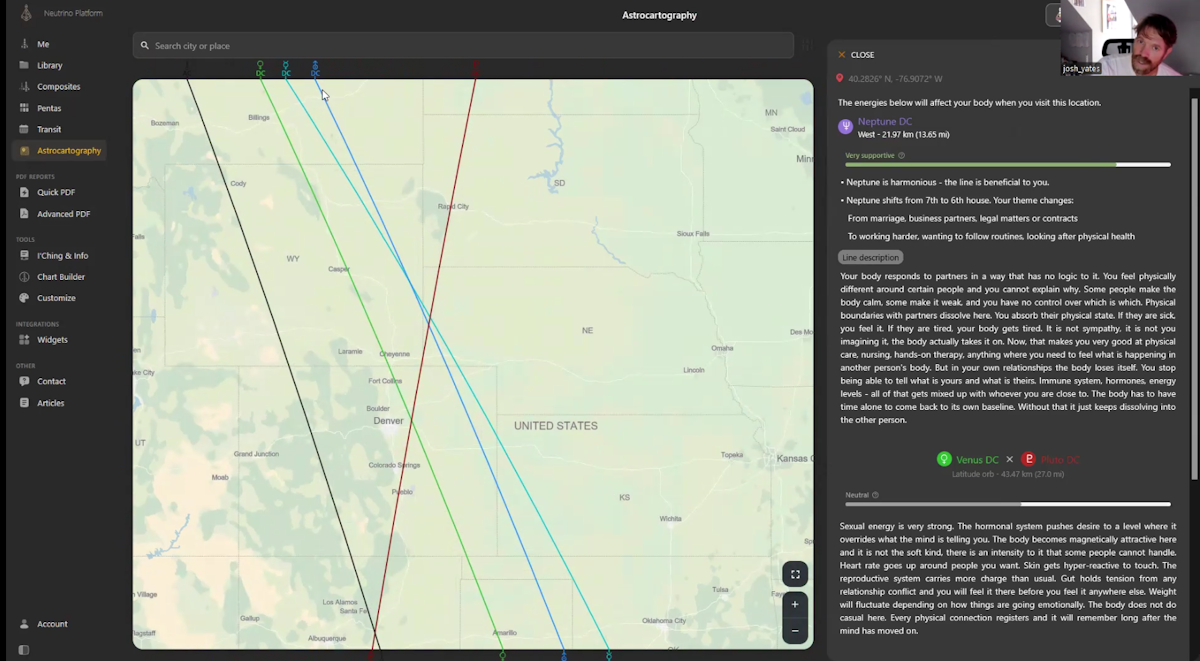Click the Venus DC label text
The image size is (1200, 661).
pyautogui.click(x=977, y=460)
